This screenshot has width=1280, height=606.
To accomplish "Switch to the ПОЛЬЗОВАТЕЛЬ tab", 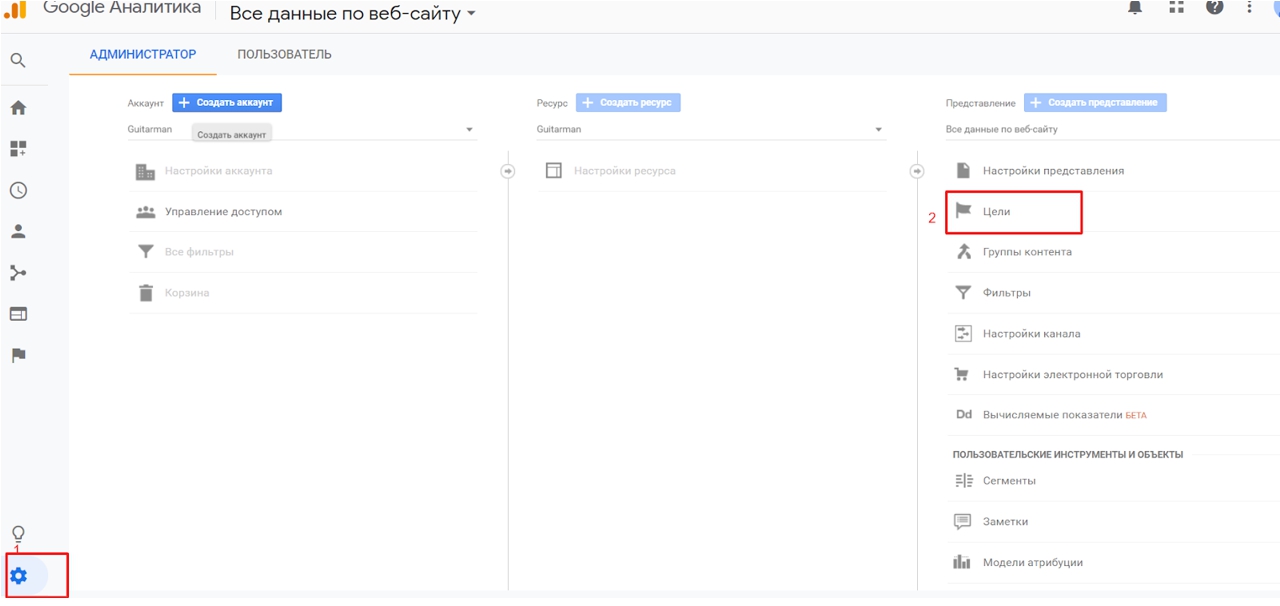I will click(284, 54).
